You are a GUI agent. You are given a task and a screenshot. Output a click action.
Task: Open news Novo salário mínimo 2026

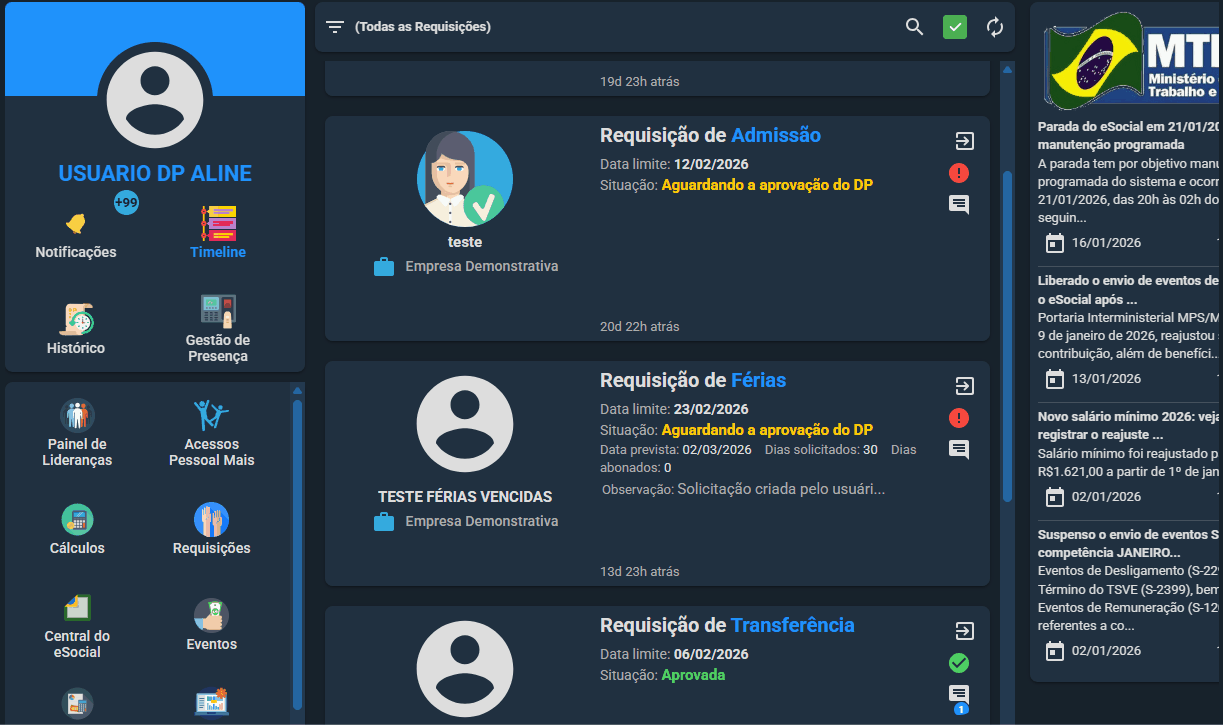click(x=1130, y=426)
